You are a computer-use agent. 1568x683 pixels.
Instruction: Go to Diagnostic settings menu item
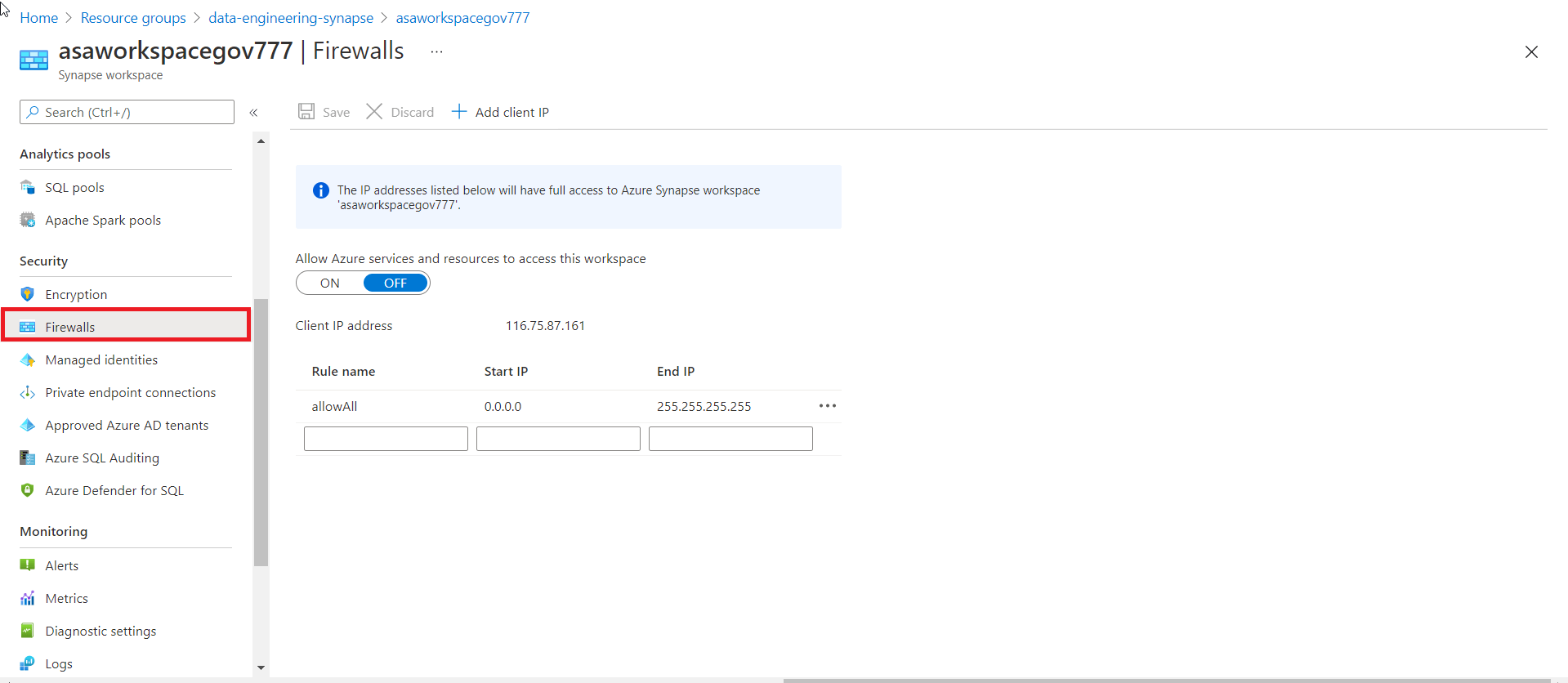tap(101, 631)
